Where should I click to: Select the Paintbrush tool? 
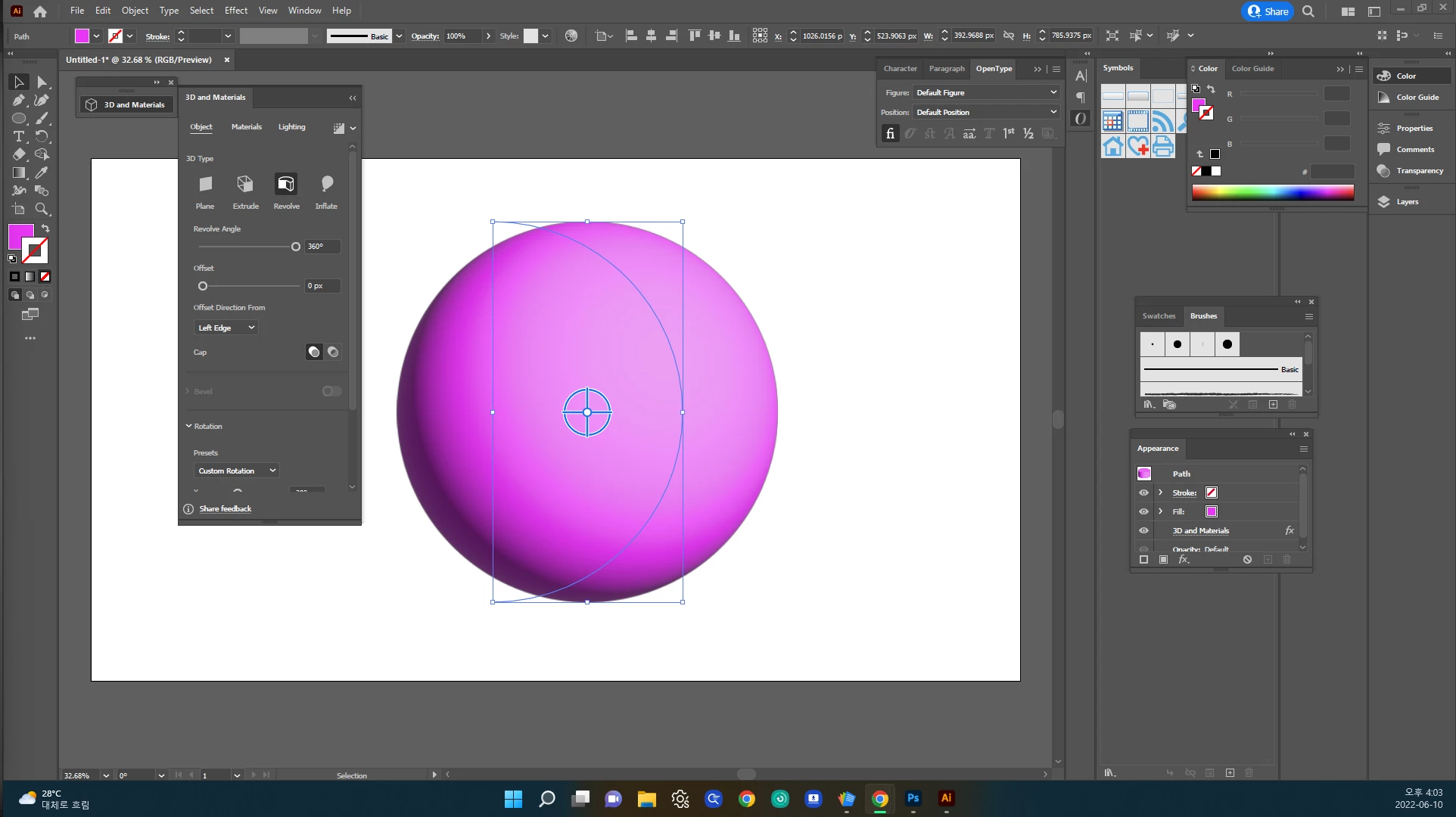click(x=42, y=119)
